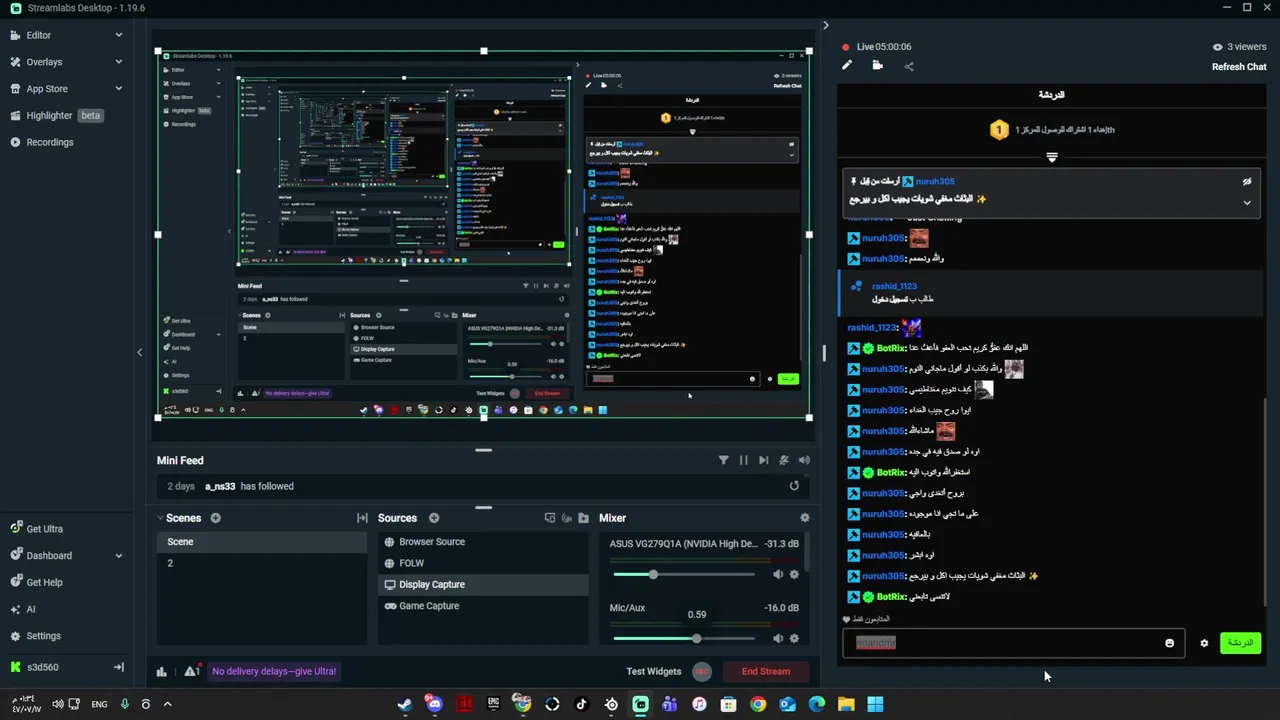Click the camera icon in chat header
Viewport: 1280px width, 720px height.
point(877,66)
